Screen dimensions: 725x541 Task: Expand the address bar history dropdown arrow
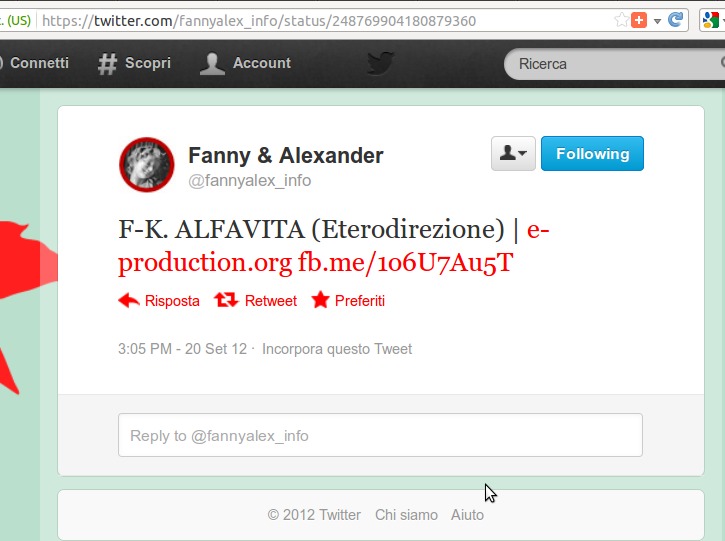click(x=657, y=21)
